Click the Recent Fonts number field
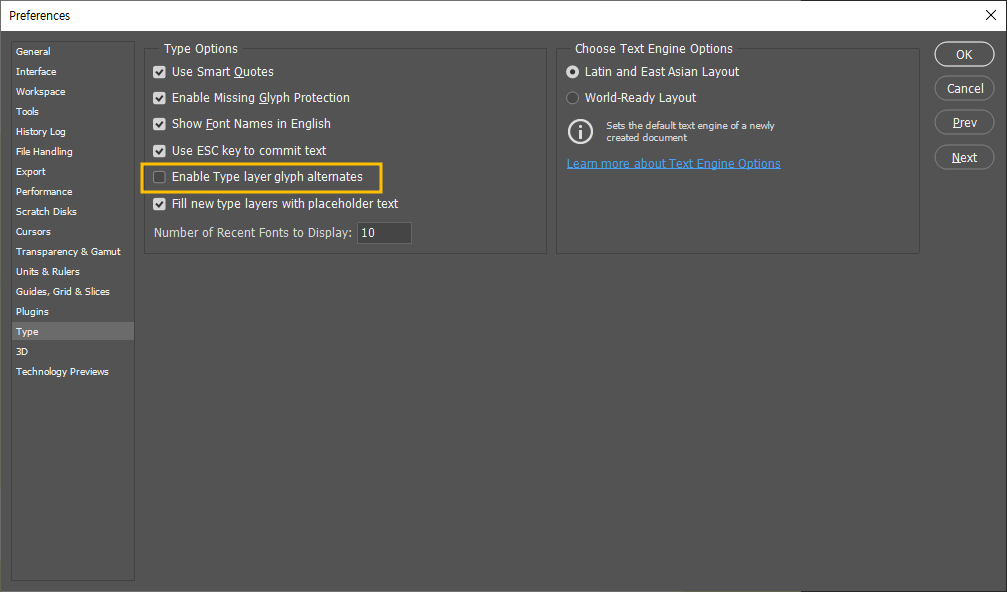This screenshot has height=592, width=1007. coord(384,232)
